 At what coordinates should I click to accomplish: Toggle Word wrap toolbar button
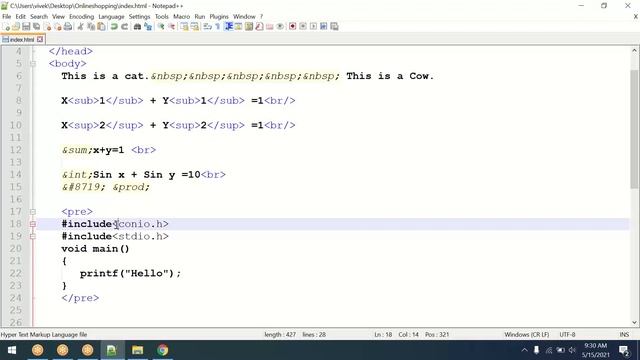click(207, 27)
